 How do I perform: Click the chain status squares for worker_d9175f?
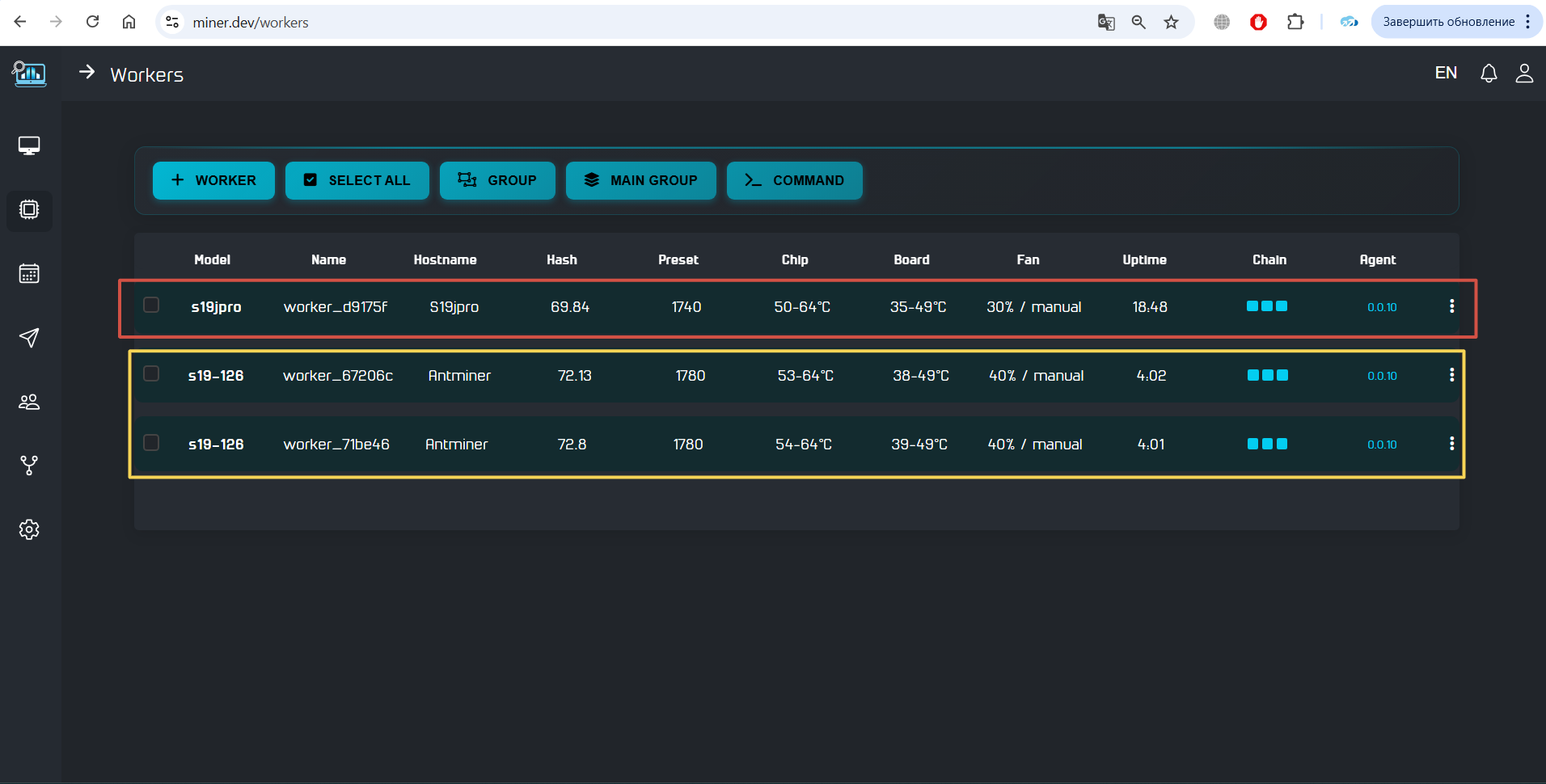[x=1267, y=306]
